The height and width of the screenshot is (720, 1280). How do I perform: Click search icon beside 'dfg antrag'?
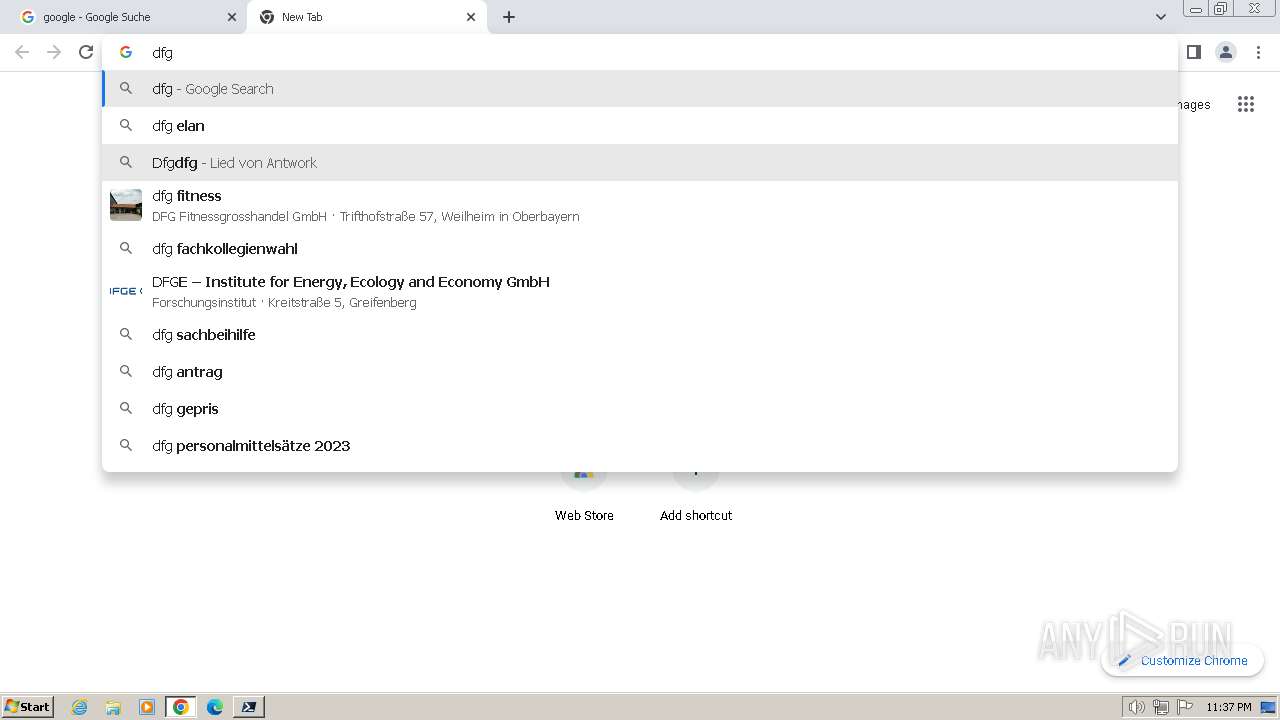(x=126, y=371)
